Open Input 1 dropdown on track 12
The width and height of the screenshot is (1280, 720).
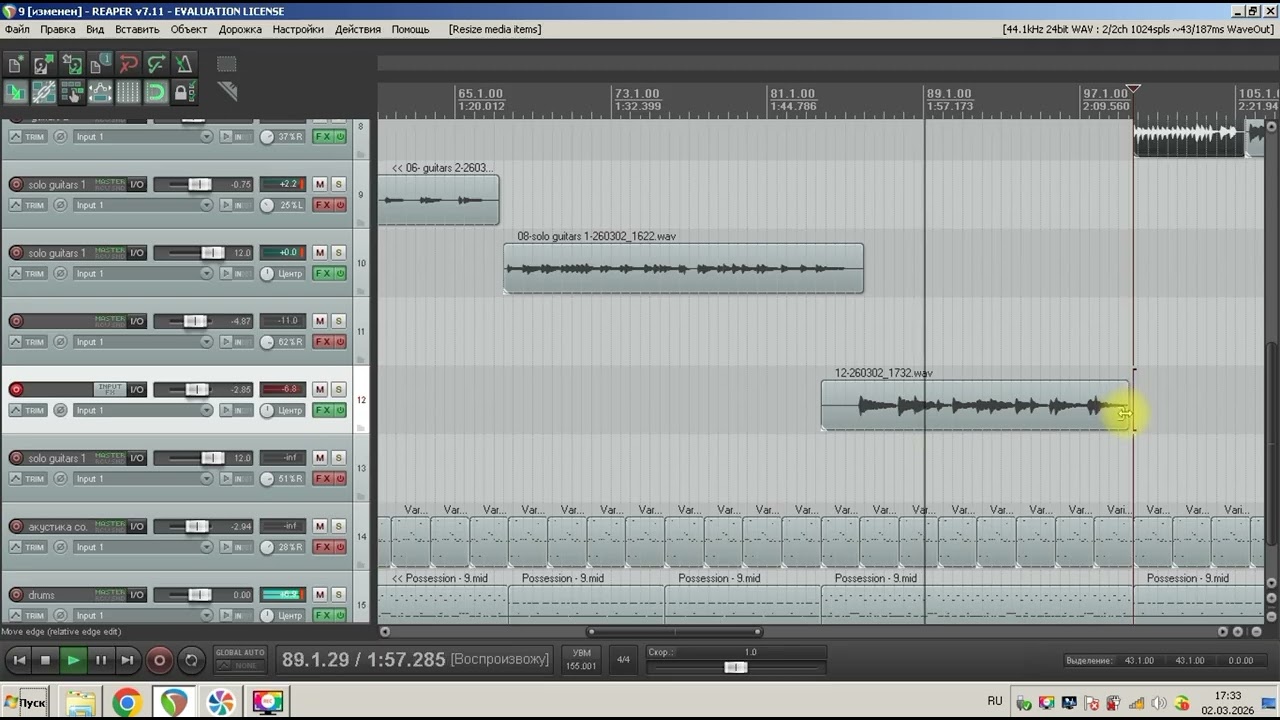point(144,410)
